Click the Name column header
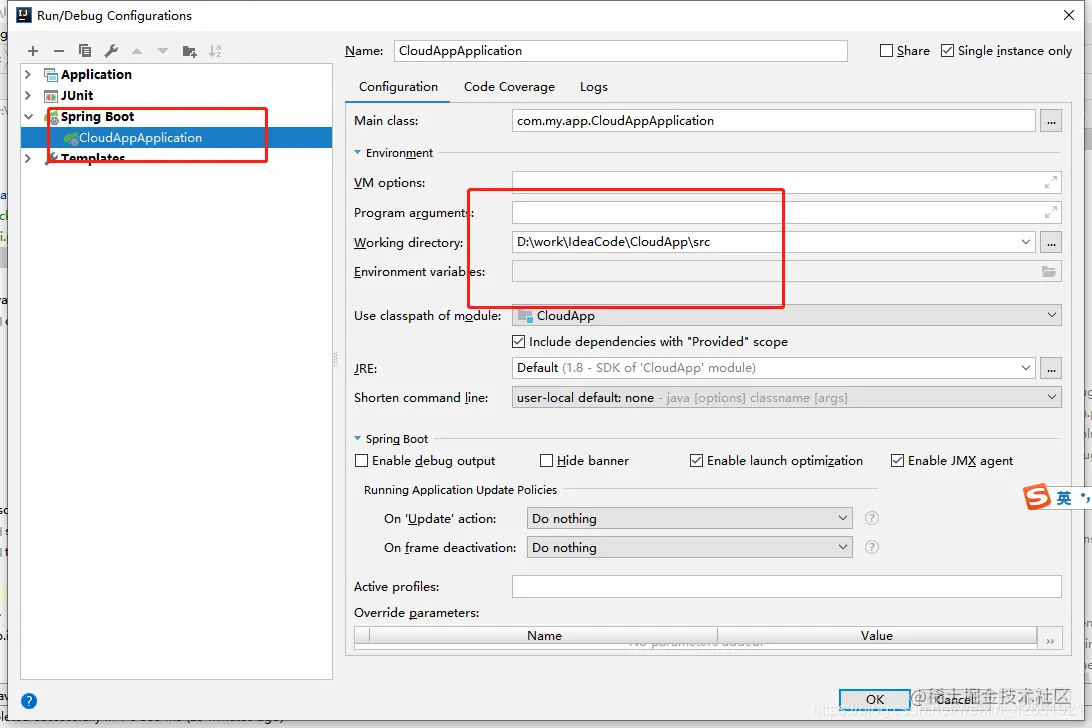 [x=544, y=635]
